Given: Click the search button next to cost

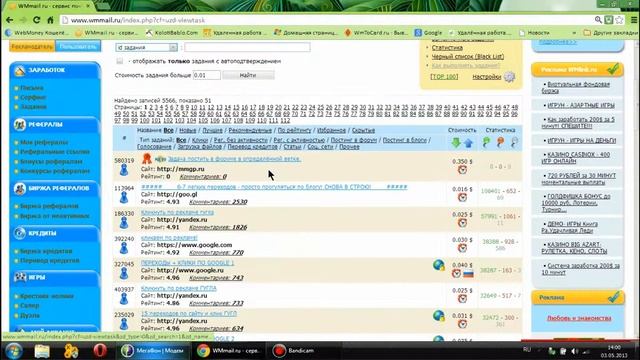Looking at the screenshot, I should pyautogui.click(x=248, y=75).
